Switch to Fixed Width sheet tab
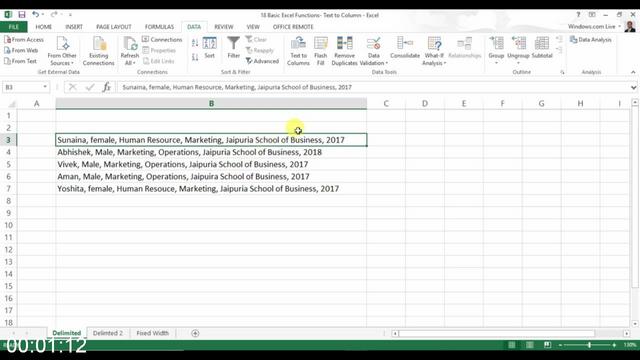640x360 pixels. [152, 333]
